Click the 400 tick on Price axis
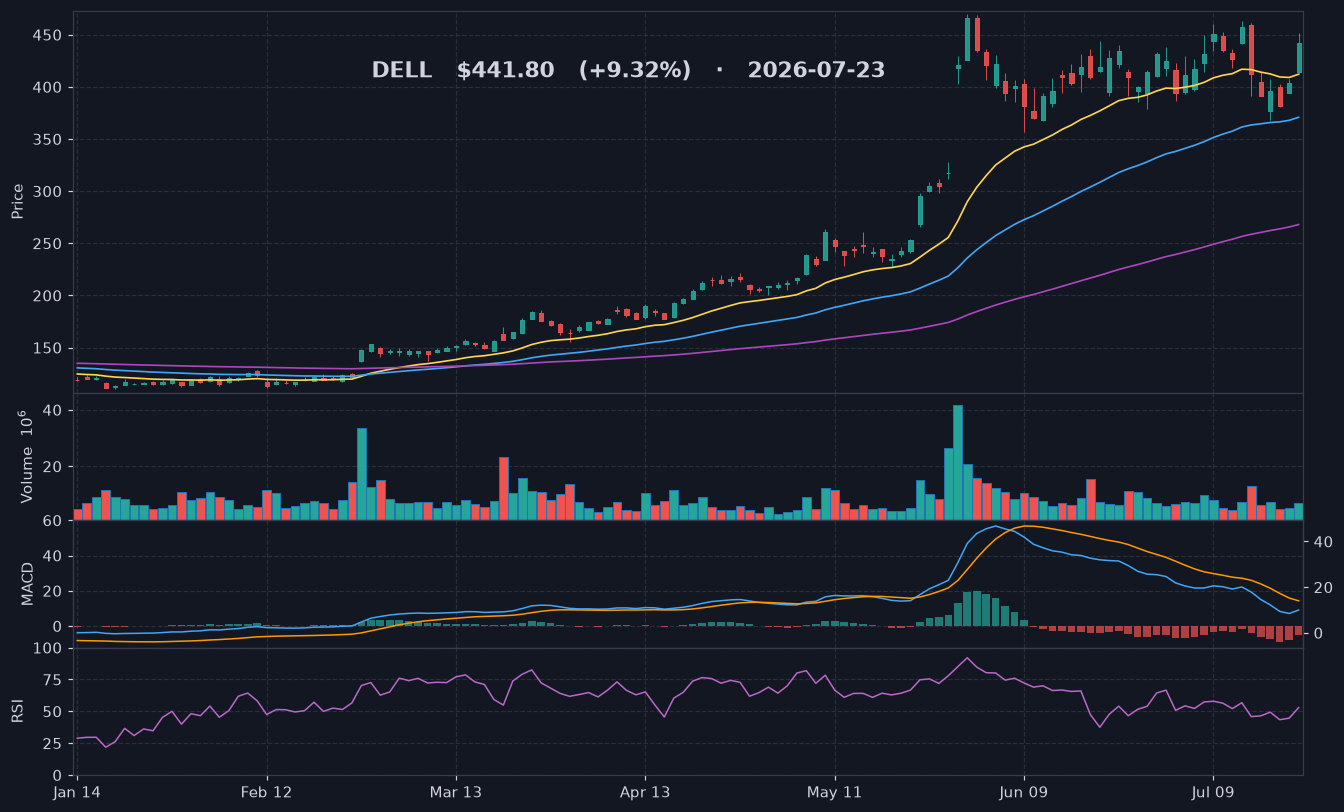This screenshot has width=1344, height=812. [48, 88]
